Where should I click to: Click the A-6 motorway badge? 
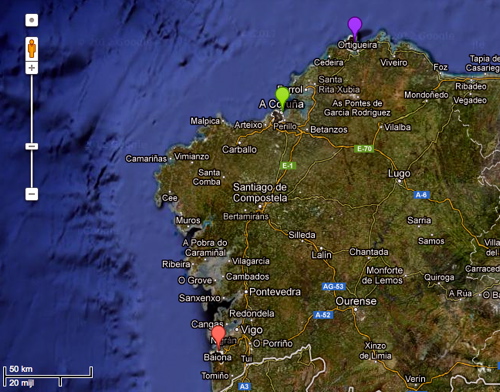click(x=421, y=195)
